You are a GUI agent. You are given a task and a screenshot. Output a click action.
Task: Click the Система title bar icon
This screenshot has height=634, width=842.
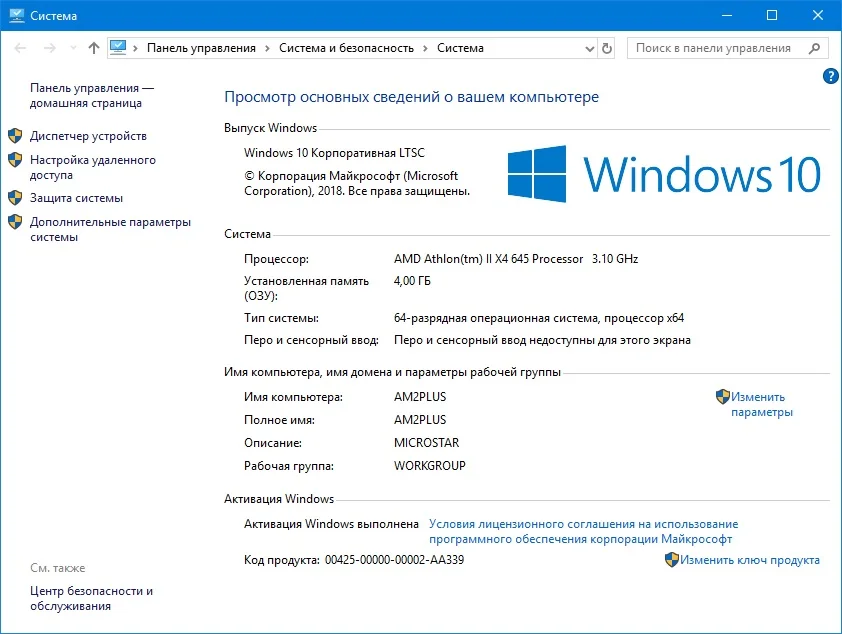17,16
